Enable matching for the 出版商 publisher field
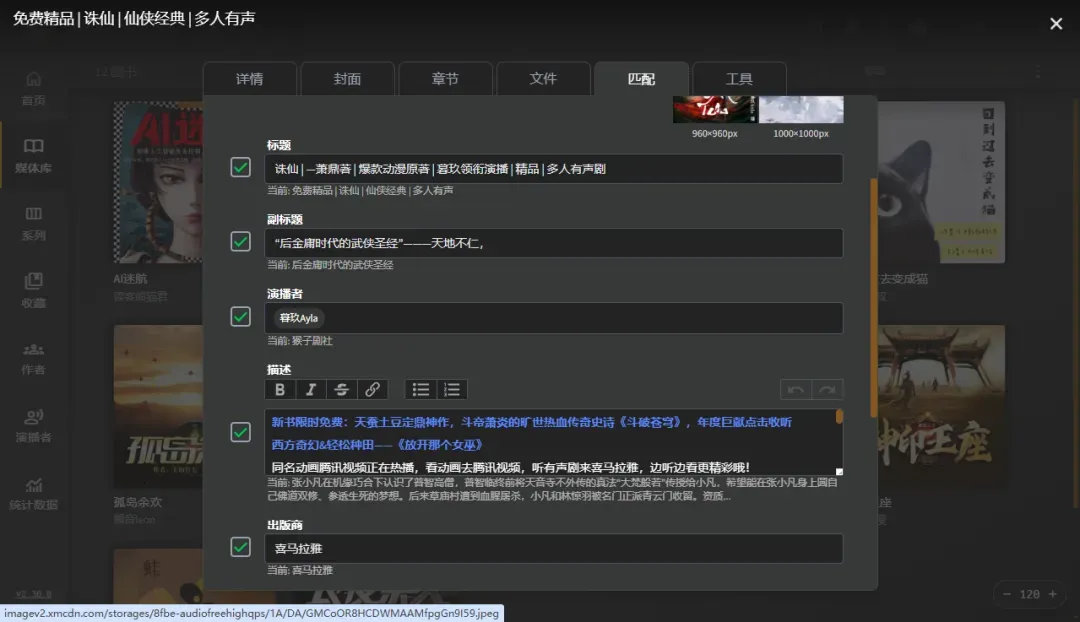This screenshot has height=622, width=1080. 240,546
